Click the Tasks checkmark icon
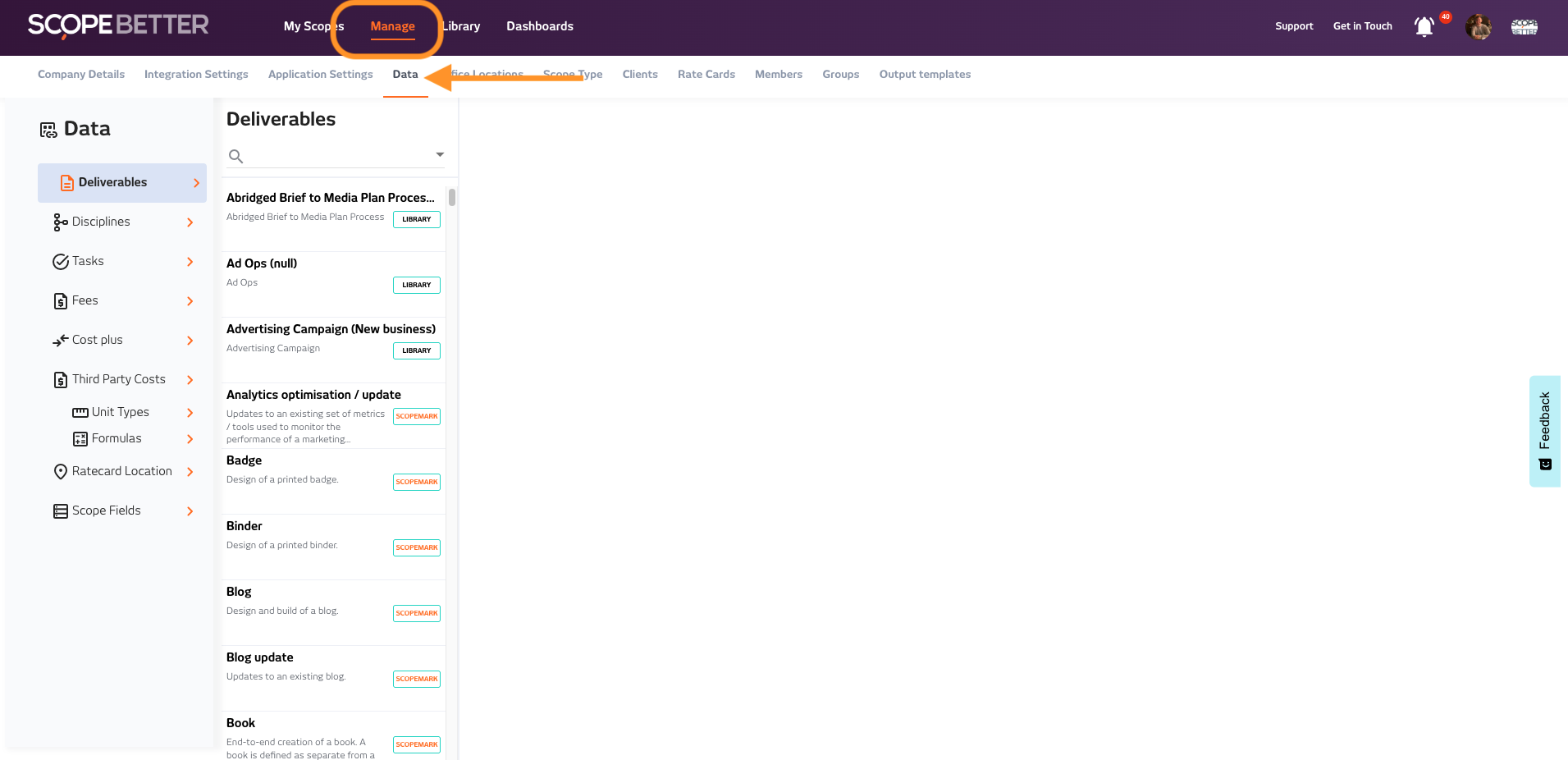1568x760 pixels. coord(60,262)
